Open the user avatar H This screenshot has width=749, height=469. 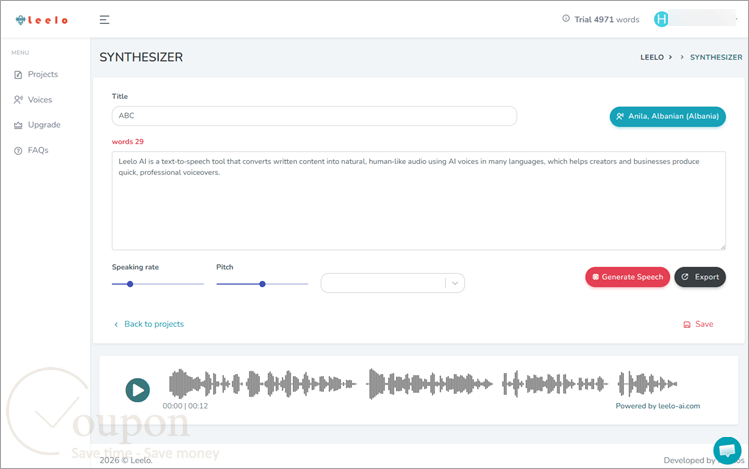coord(661,19)
